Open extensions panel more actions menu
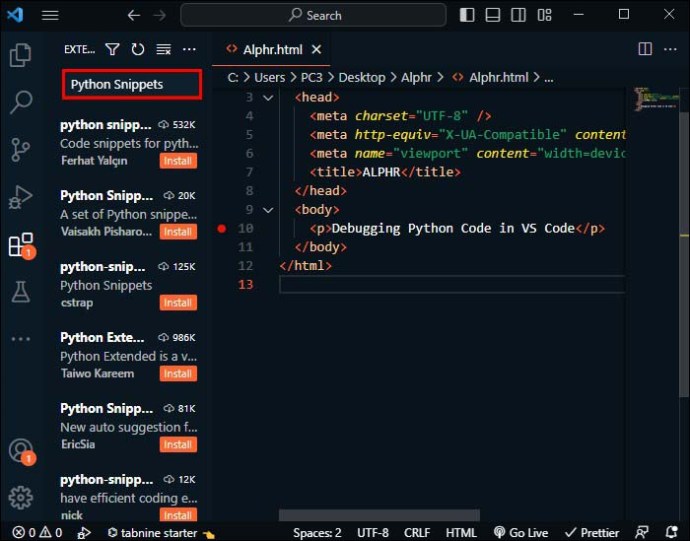 (x=189, y=49)
